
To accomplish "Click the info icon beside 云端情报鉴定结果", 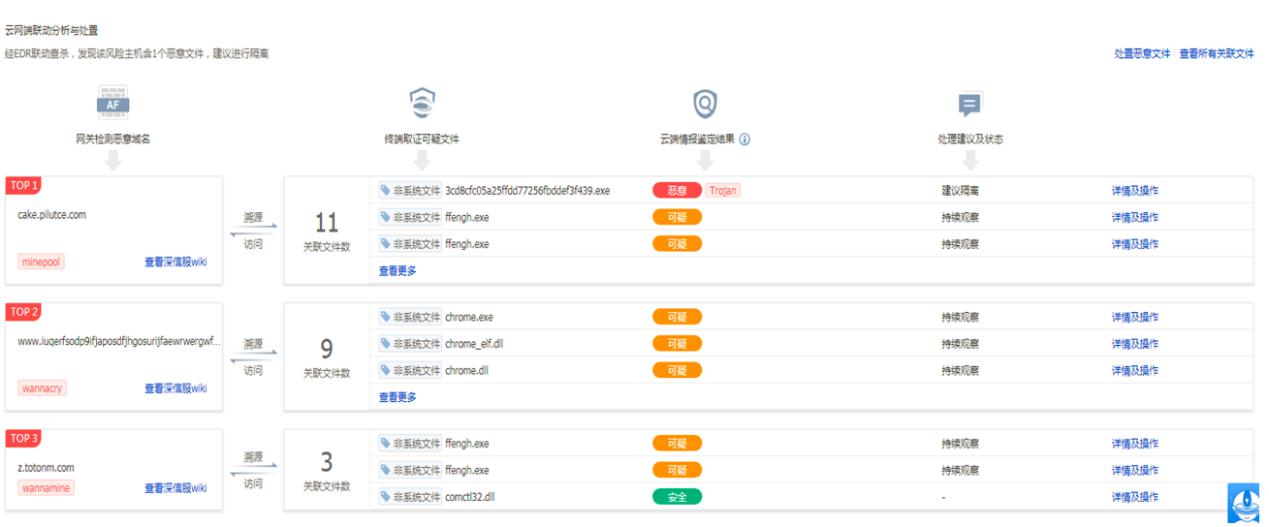I will tap(745, 140).
